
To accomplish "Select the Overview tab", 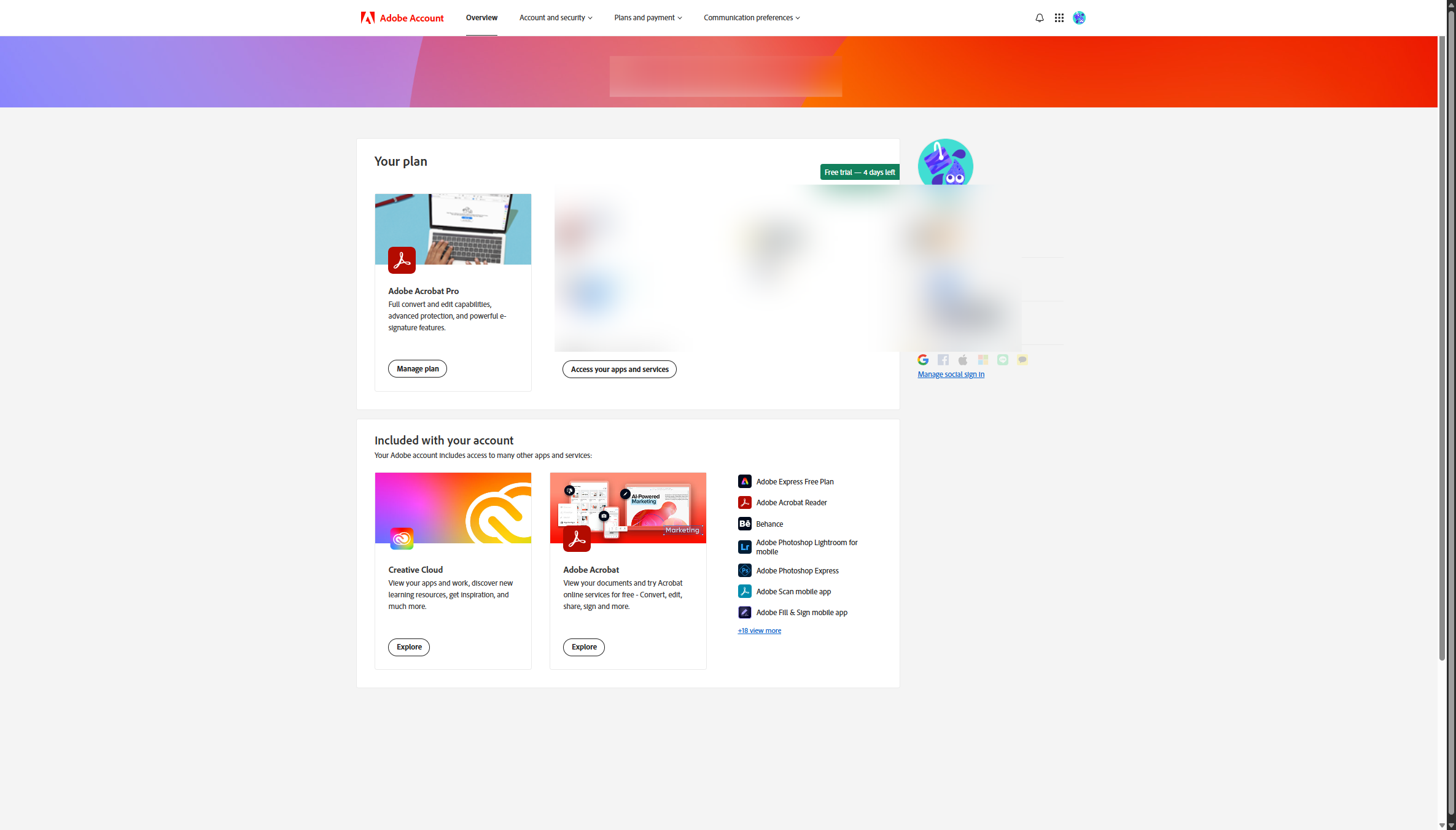I will pyautogui.click(x=481, y=18).
